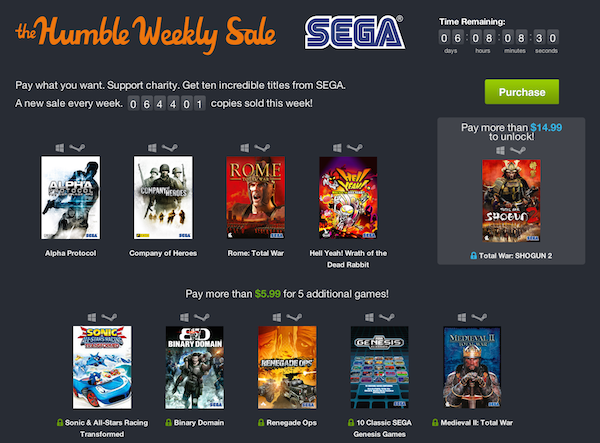Click Windows icon above Sonic Racing cover
The height and width of the screenshot is (443, 600).
click(92, 317)
